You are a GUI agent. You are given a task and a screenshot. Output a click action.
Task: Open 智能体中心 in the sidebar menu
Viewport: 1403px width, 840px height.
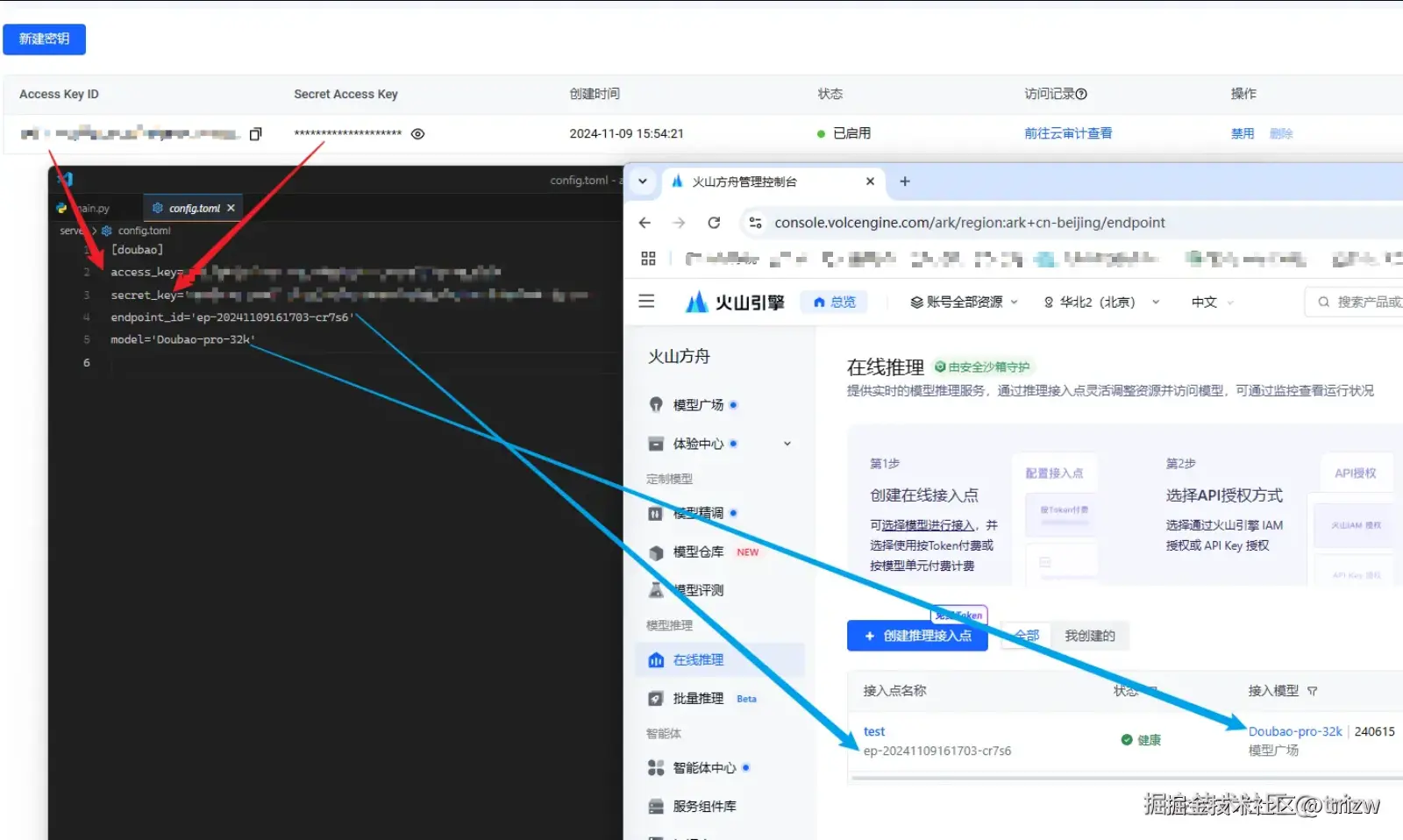point(704,768)
